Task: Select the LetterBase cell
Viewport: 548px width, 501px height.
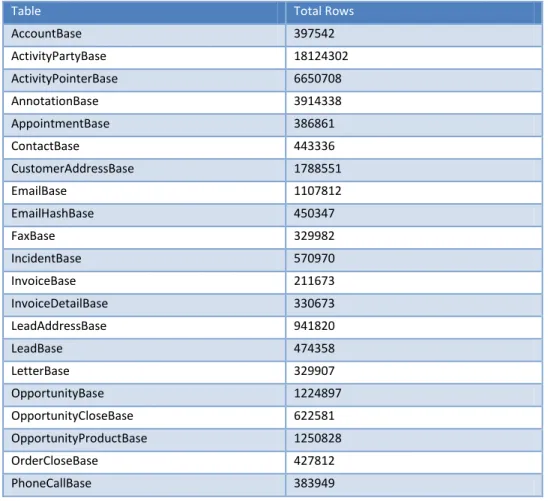Action: (x=144, y=372)
